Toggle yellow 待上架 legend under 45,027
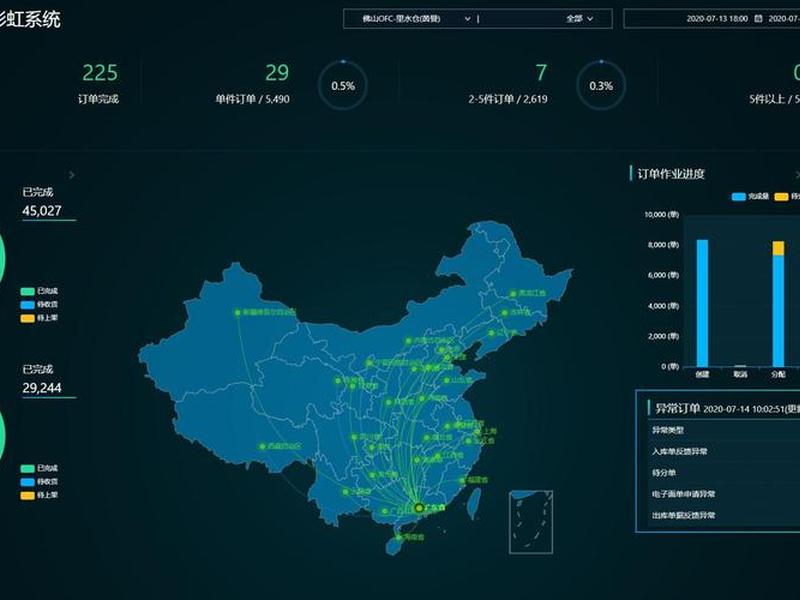 point(39,318)
